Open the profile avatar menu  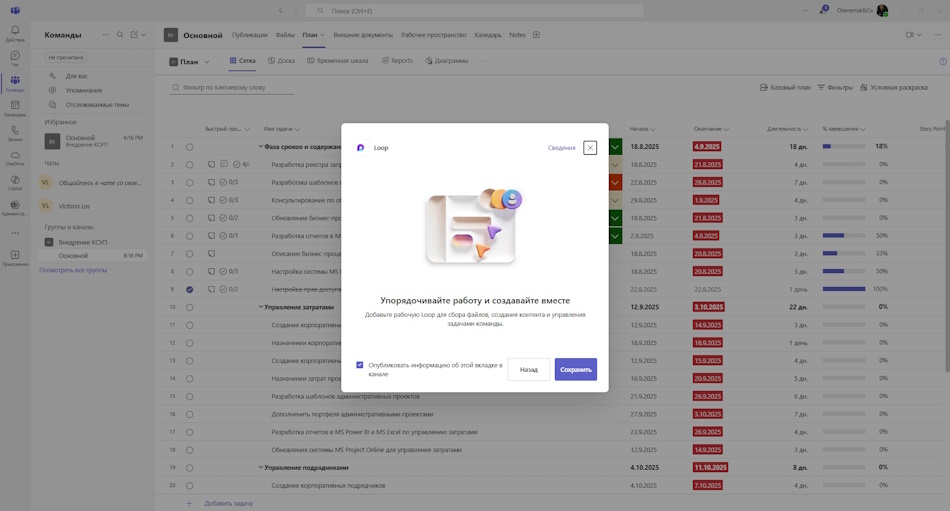click(882, 10)
